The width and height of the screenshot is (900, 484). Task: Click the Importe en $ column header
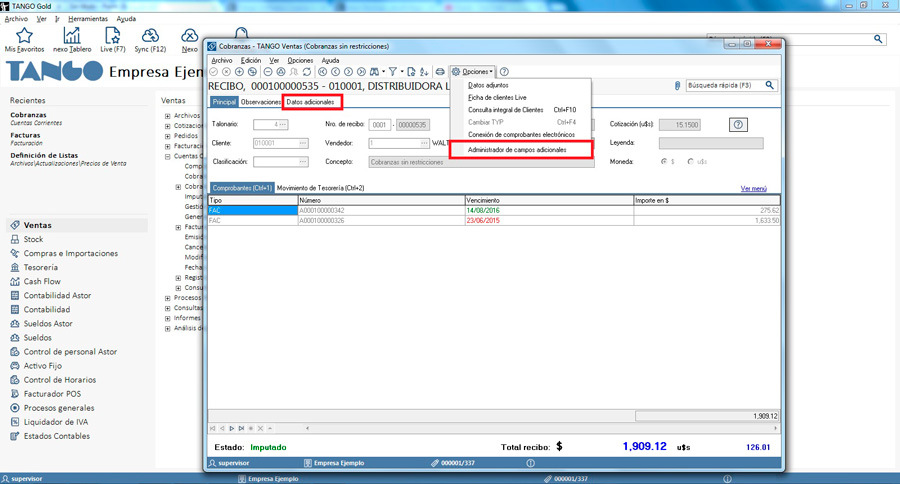(707, 200)
